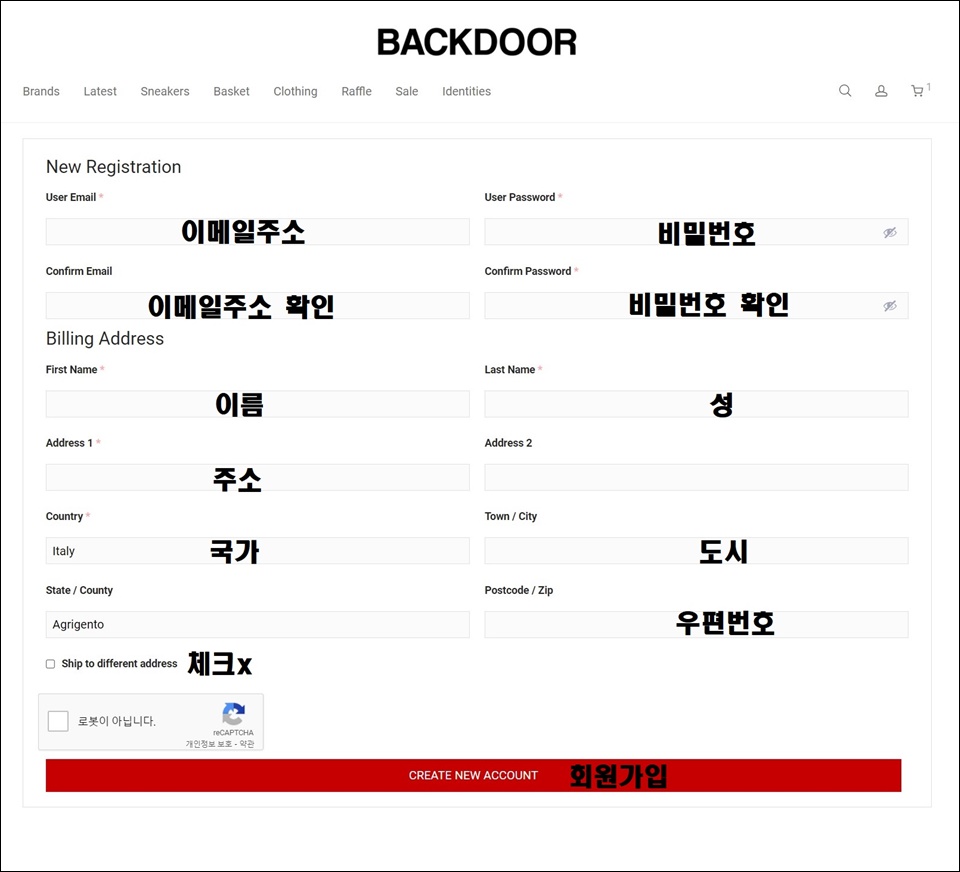
Task: Focus the Last Name field
Action: pyautogui.click(x=696, y=404)
